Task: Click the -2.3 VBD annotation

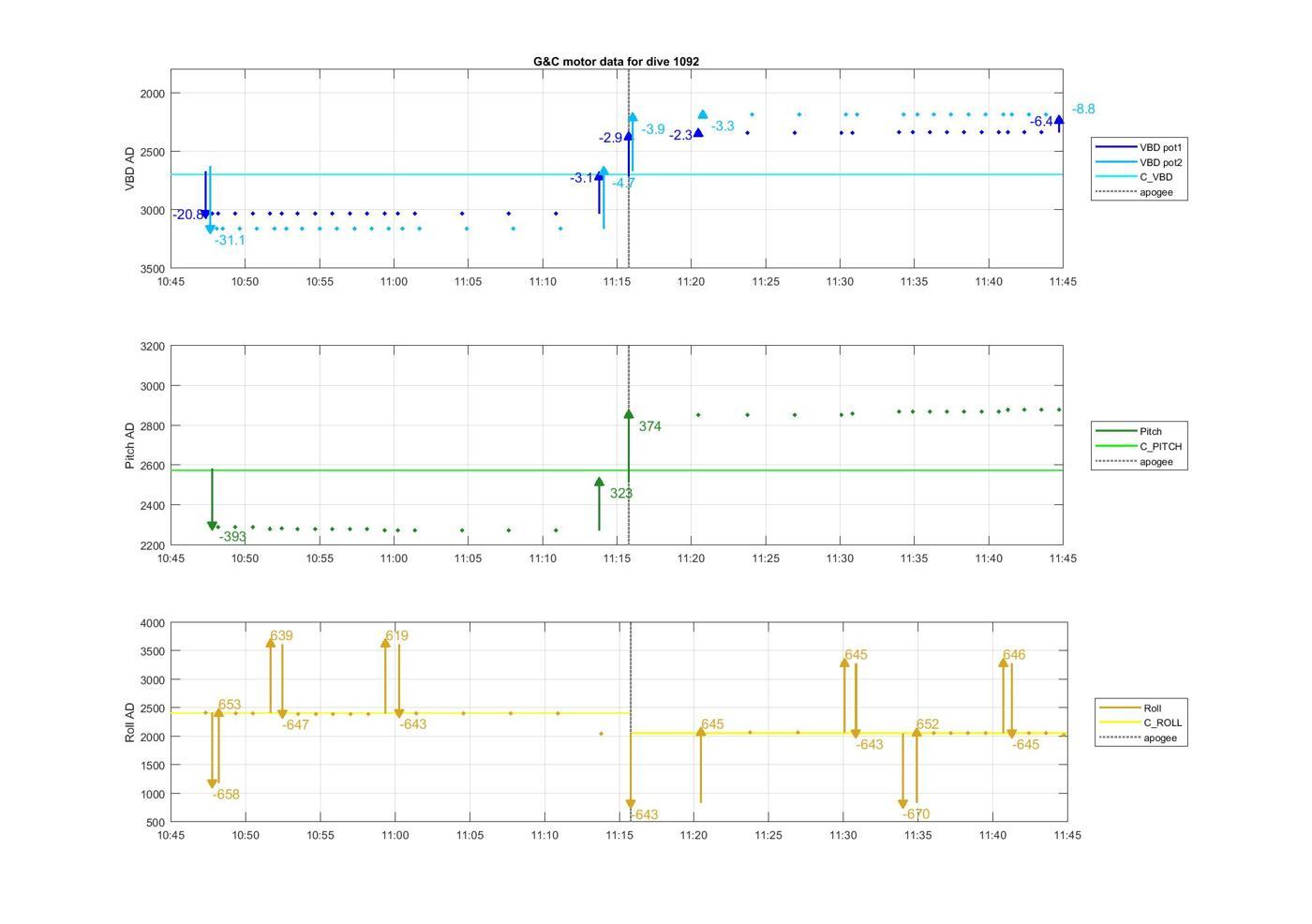Action: click(680, 135)
